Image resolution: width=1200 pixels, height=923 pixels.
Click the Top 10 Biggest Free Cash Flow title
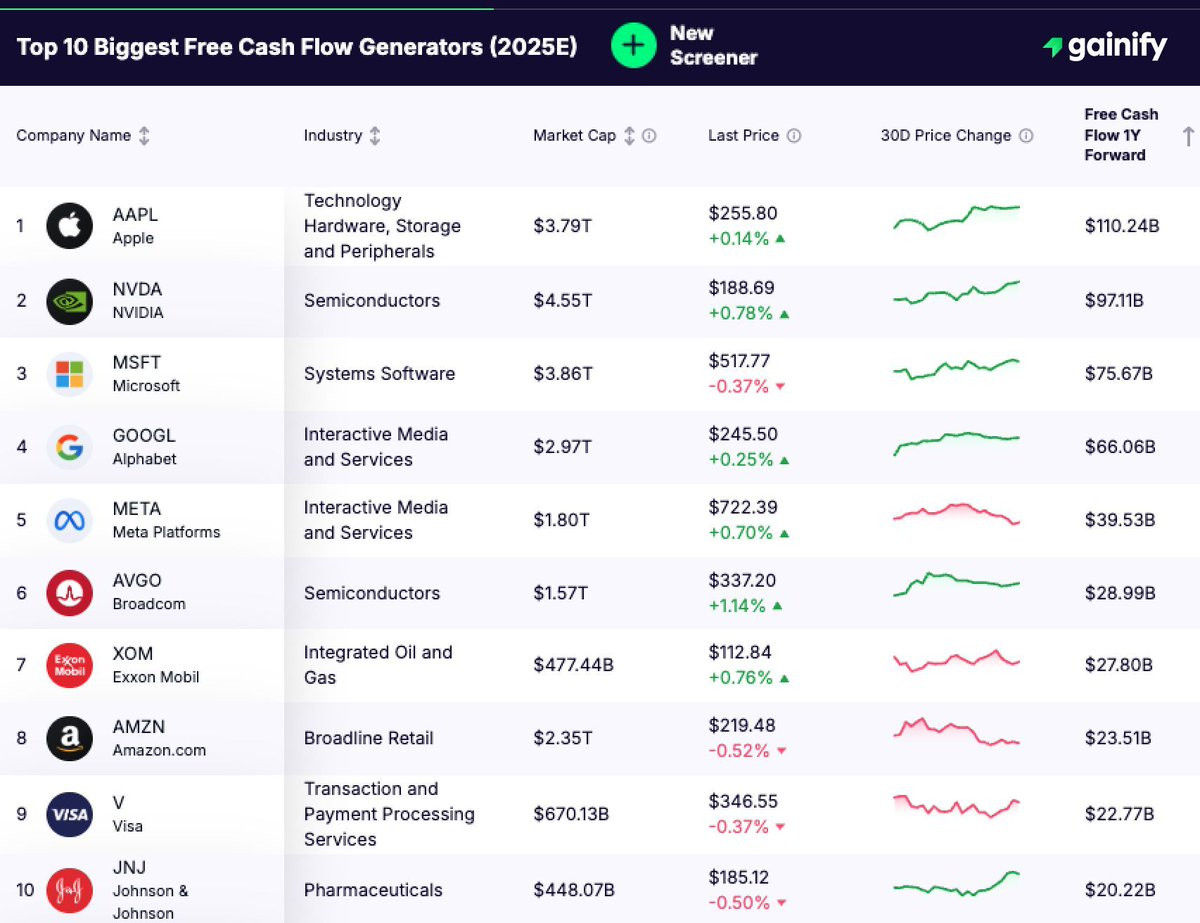coord(297,48)
